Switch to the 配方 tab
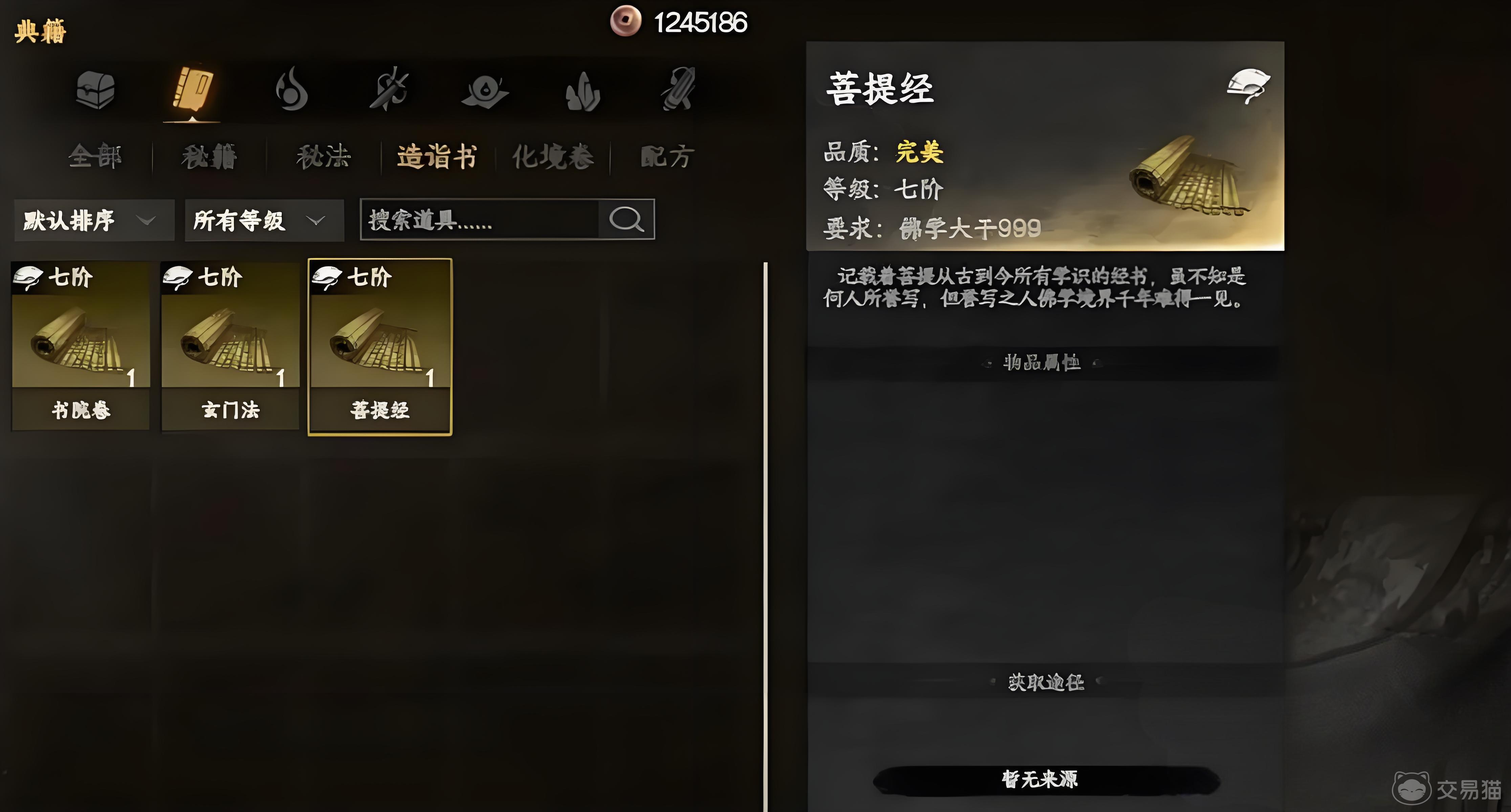1511x812 pixels. (x=667, y=157)
